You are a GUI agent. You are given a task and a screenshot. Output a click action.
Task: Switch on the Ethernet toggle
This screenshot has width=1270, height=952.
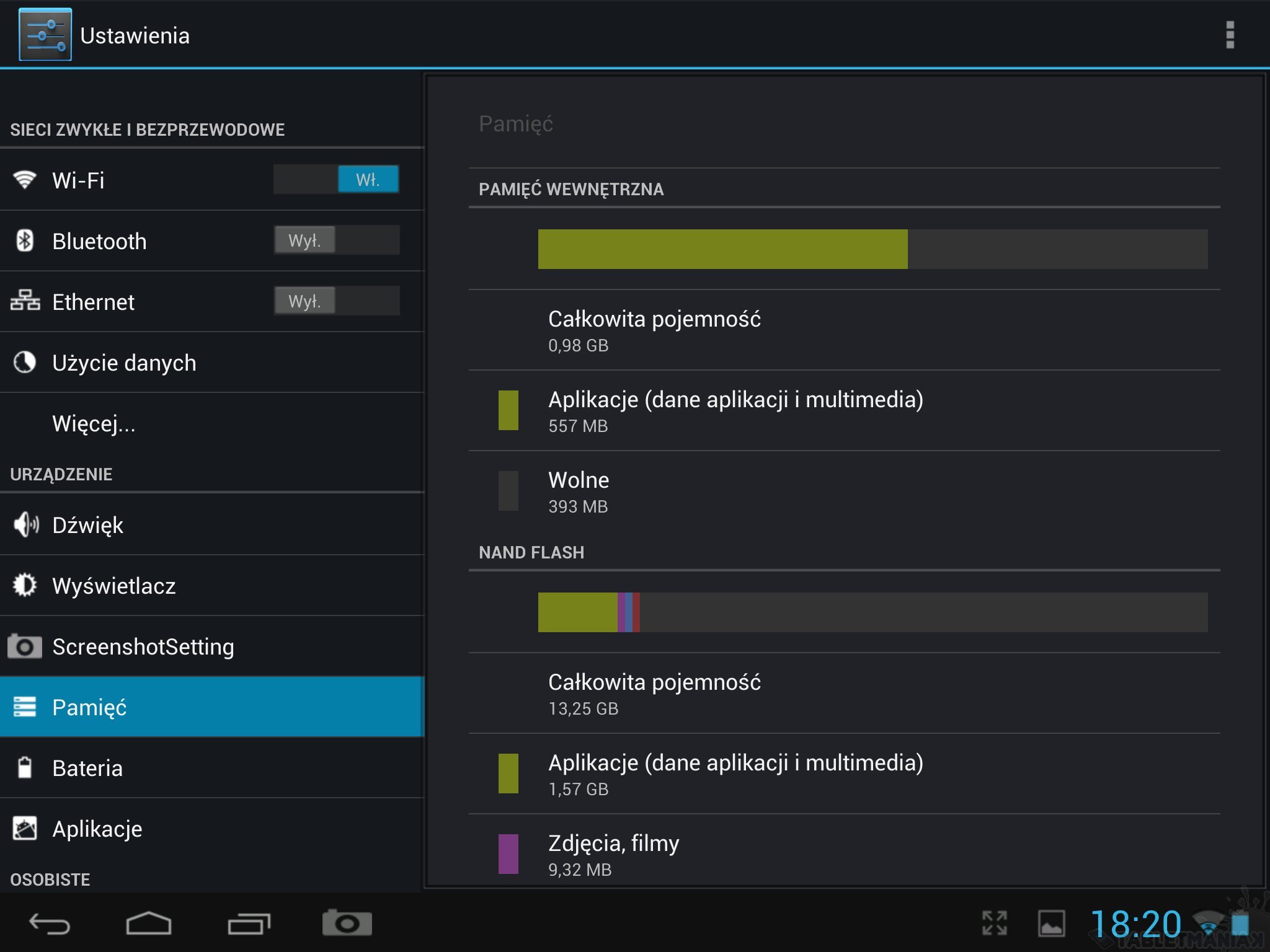(337, 301)
